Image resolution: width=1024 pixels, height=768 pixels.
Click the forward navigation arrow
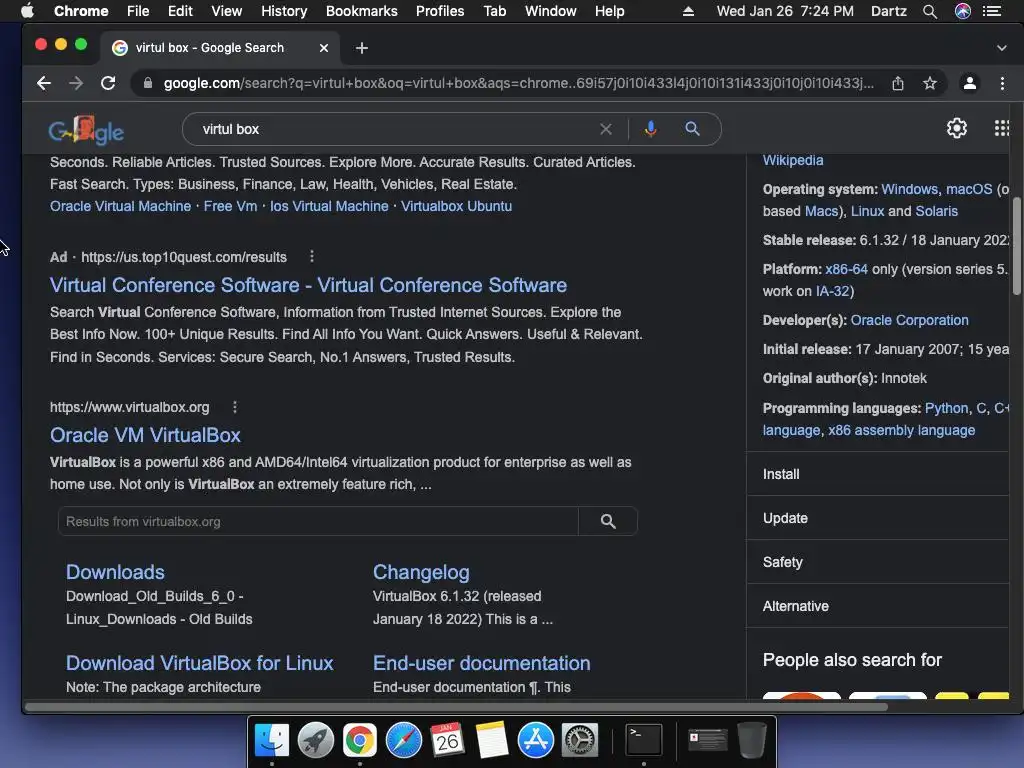(x=76, y=83)
